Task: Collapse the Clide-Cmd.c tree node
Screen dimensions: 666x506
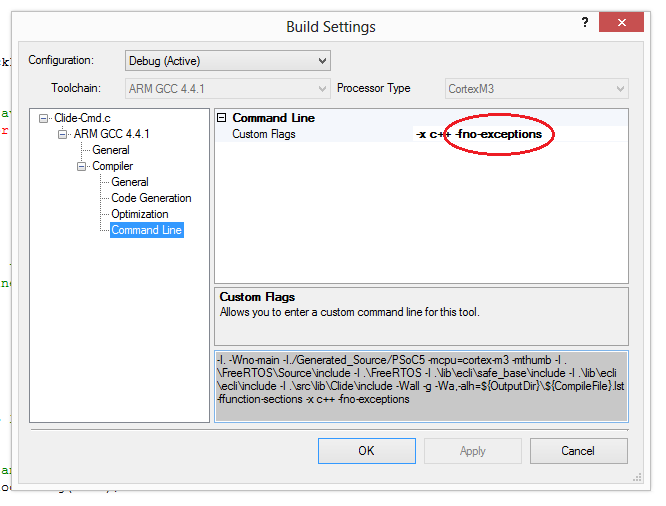Action: pos(44,118)
